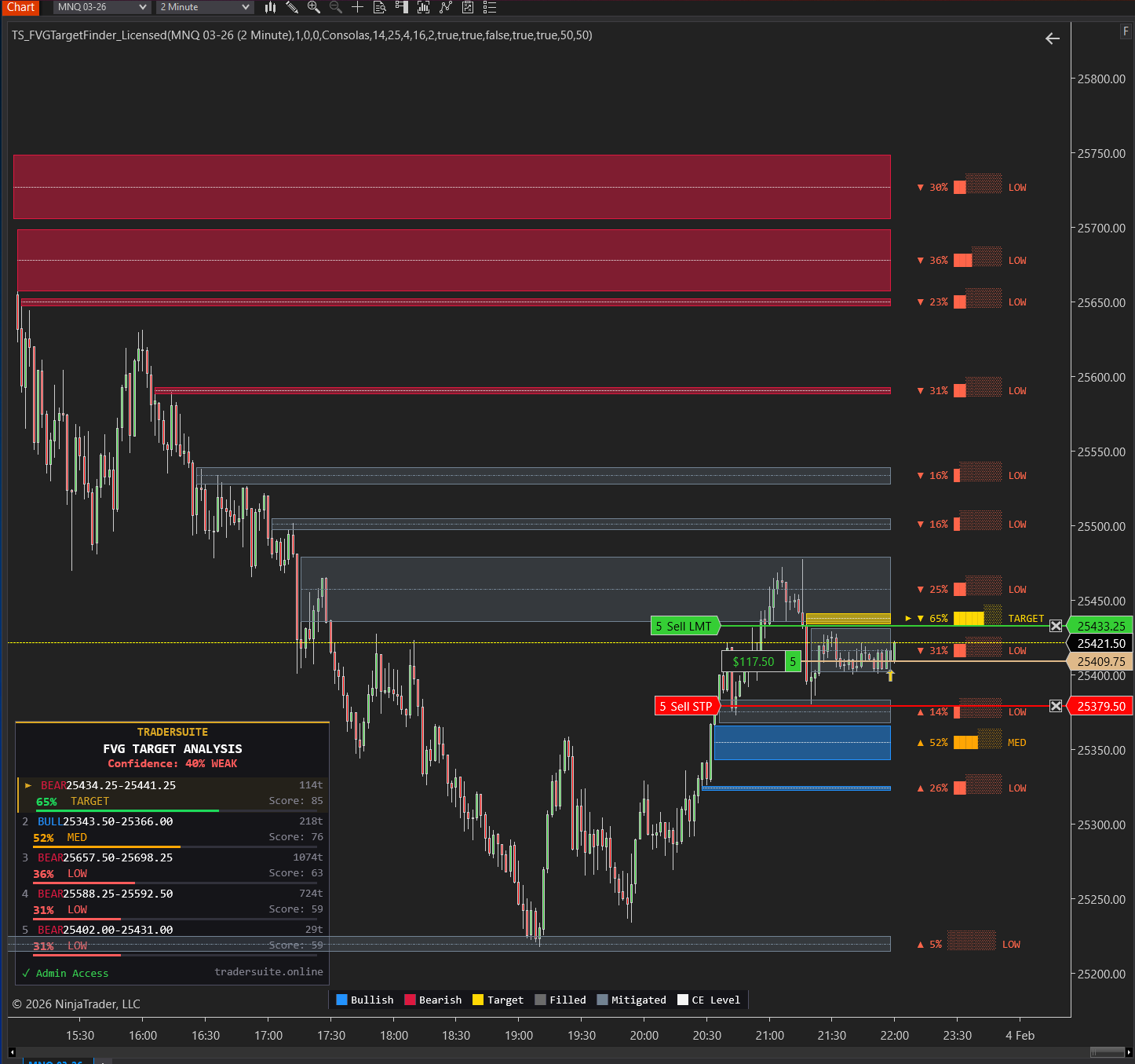Click the 25379.50 stop price marker

coord(1100,706)
